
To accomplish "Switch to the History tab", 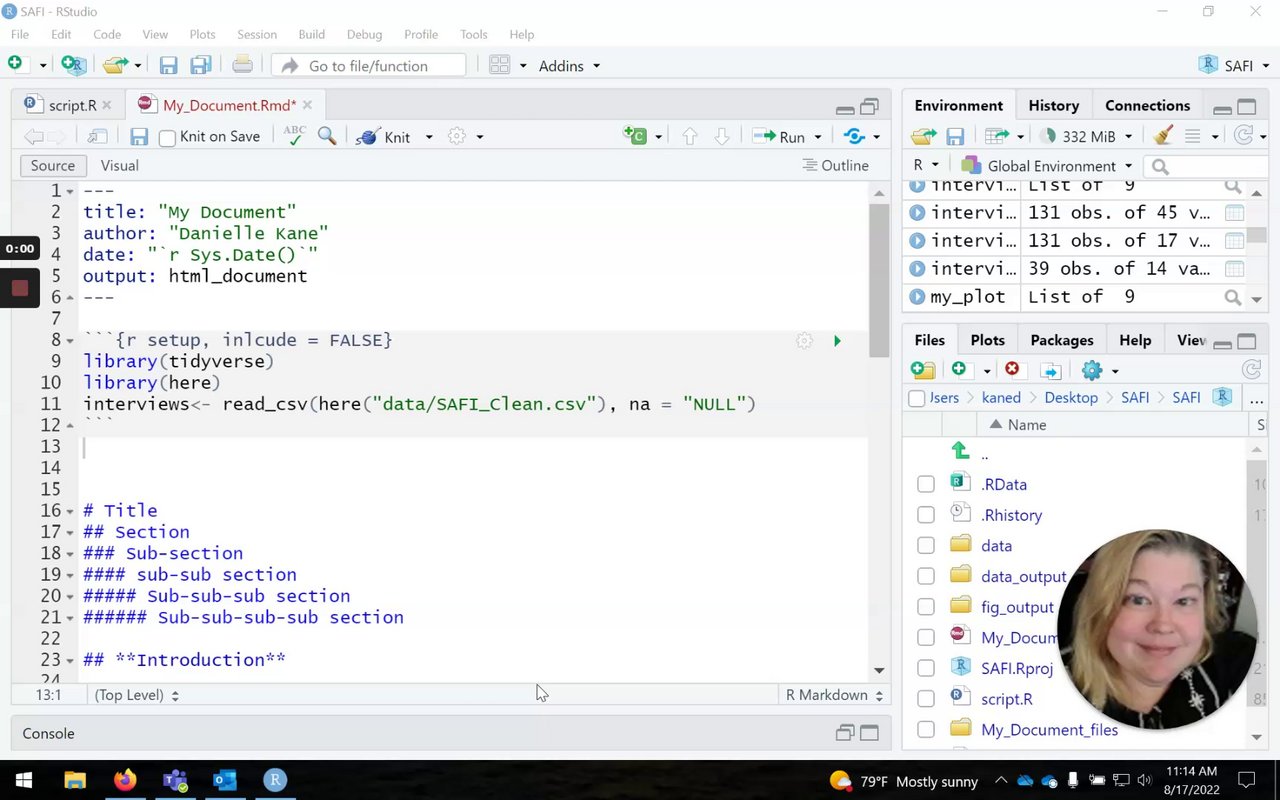I will click(x=1053, y=105).
